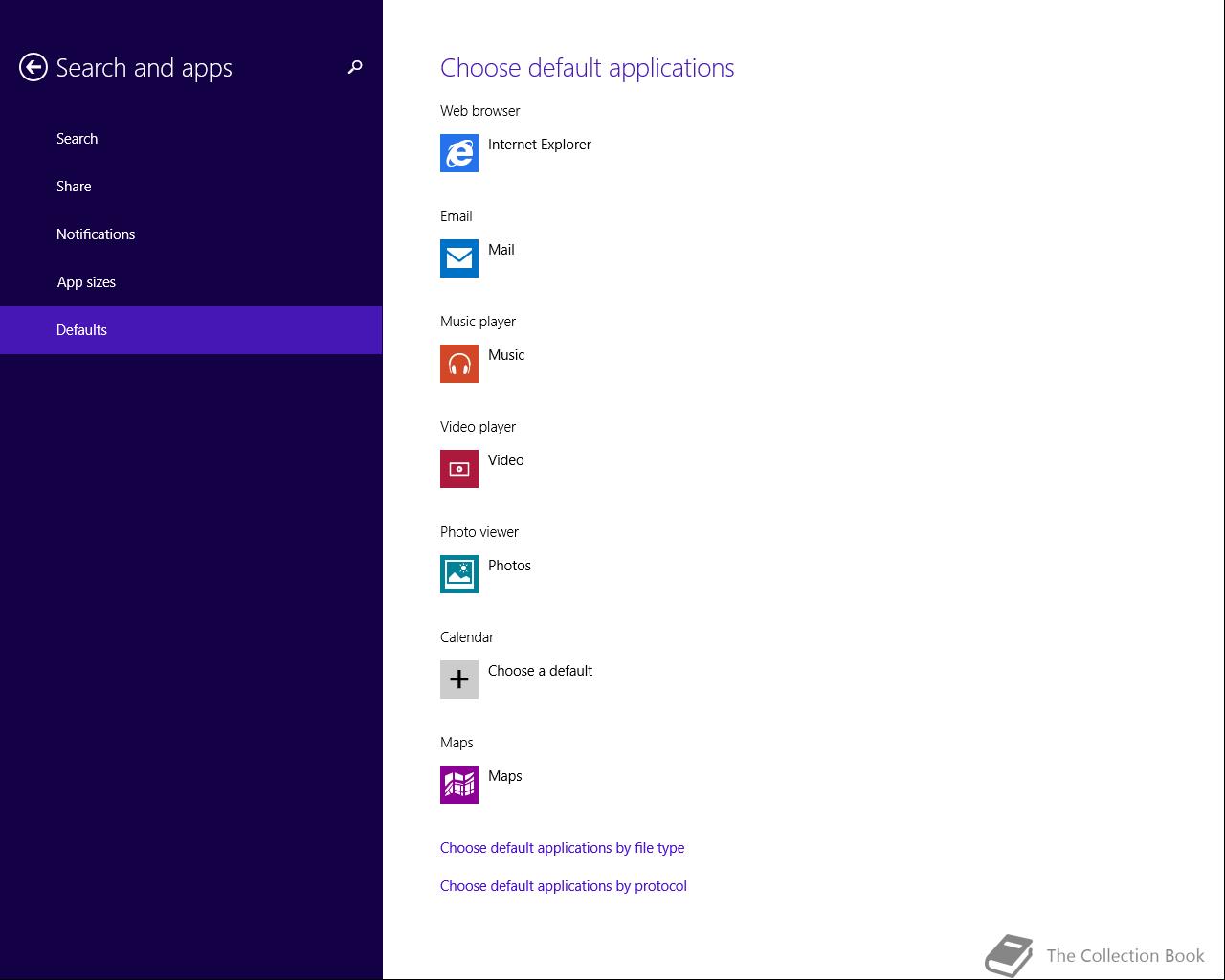Click the Maps default app name
This screenshot has width=1225, height=980.
(x=505, y=776)
